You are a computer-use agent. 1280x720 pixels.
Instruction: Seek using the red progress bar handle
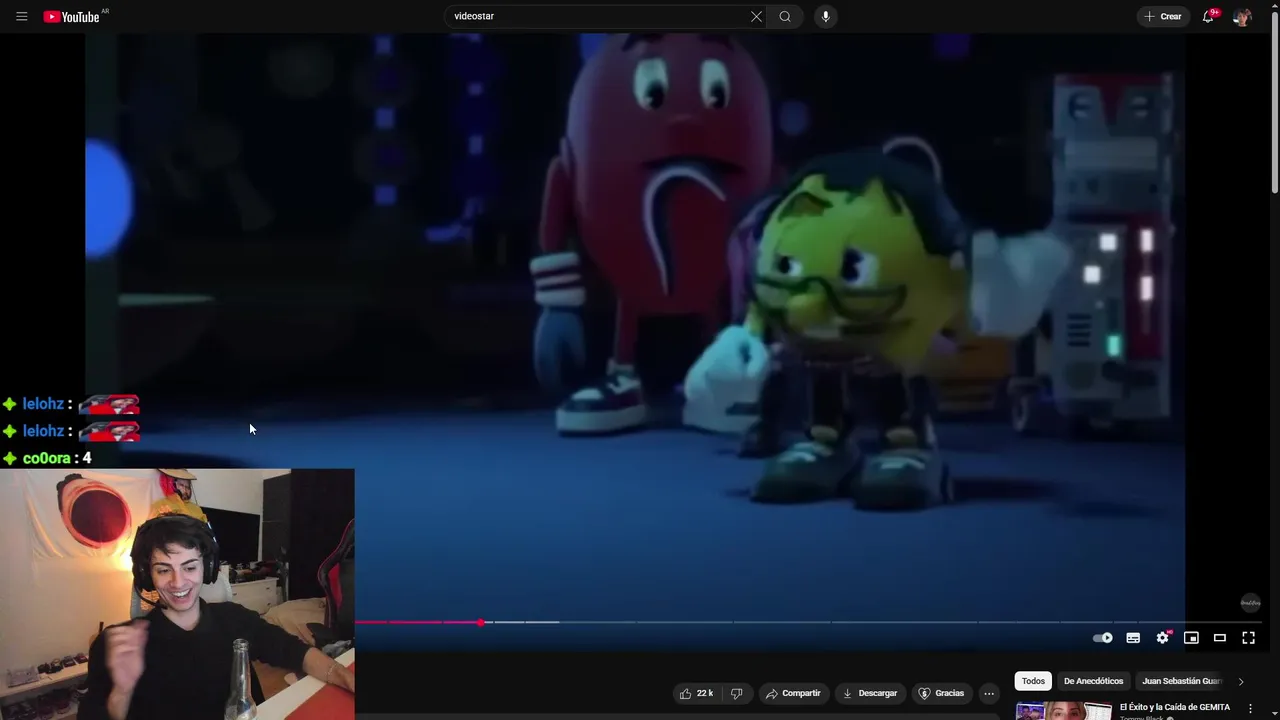[481, 622]
